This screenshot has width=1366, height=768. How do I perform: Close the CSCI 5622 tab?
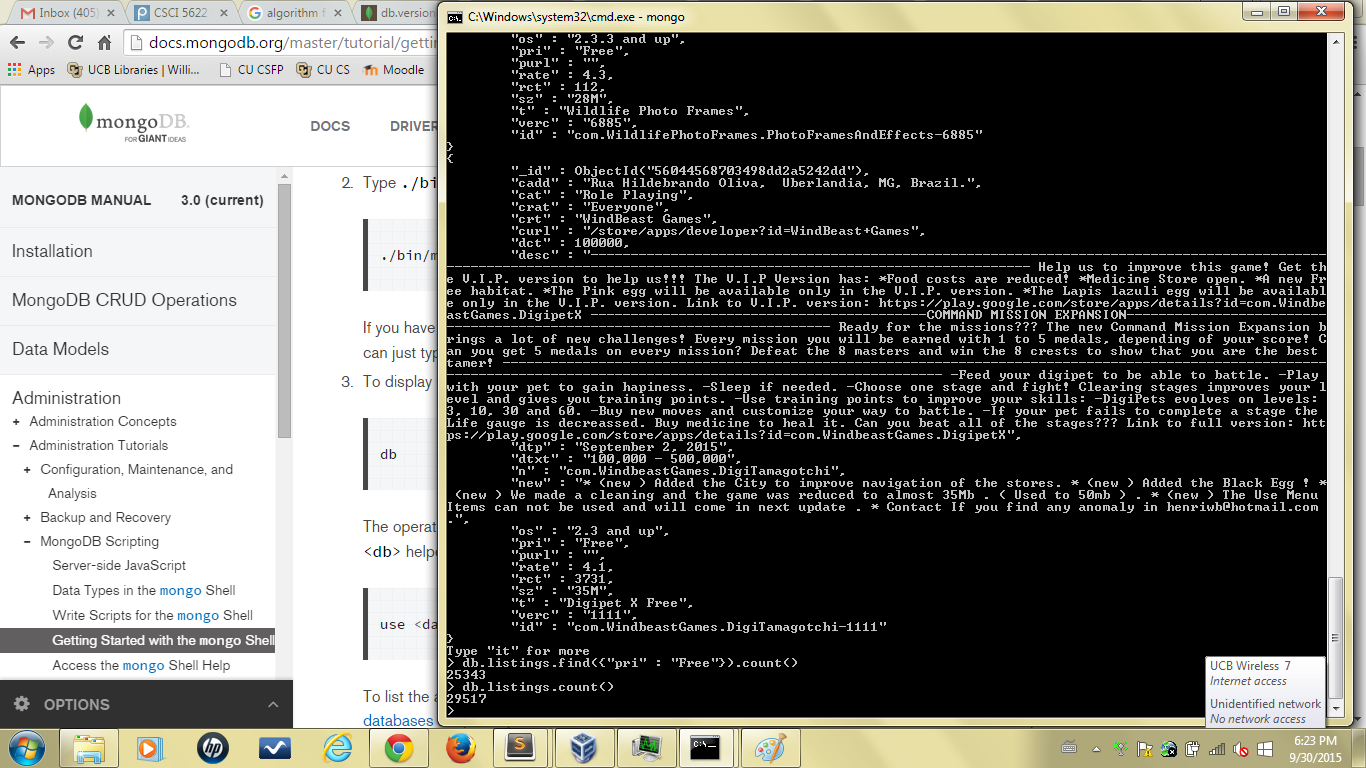(x=224, y=14)
